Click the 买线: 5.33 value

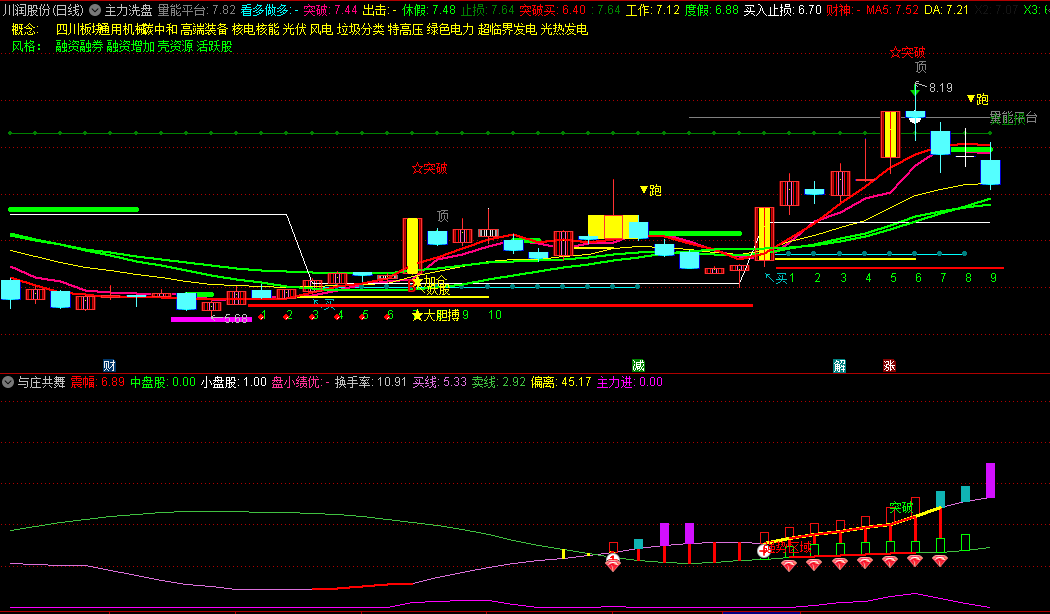(440, 382)
